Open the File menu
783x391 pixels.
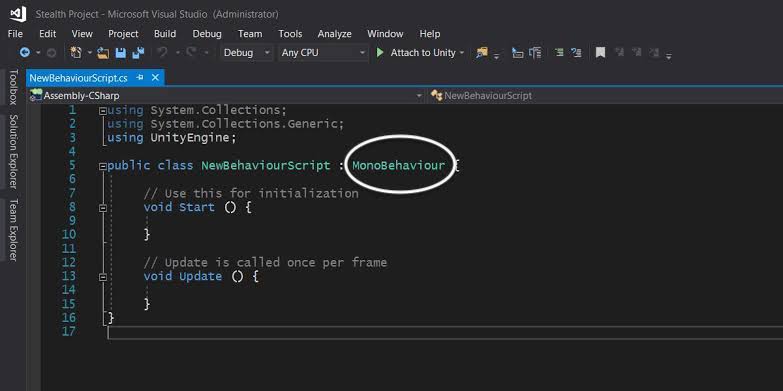pos(15,34)
